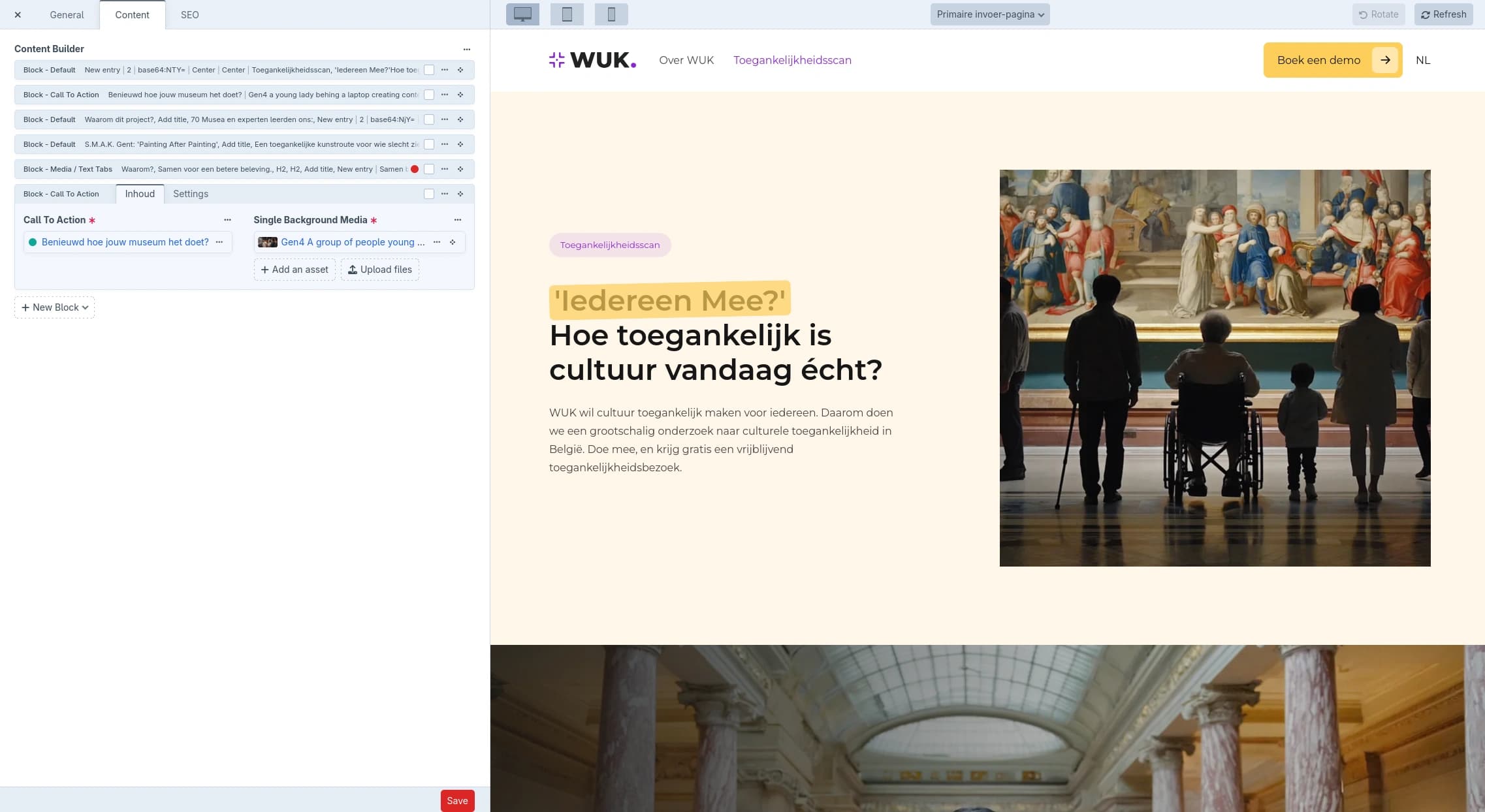Close the page editor panel
Image resolution: width=1485 pixels, height=812 pixels.
click(x=18, y=14)
